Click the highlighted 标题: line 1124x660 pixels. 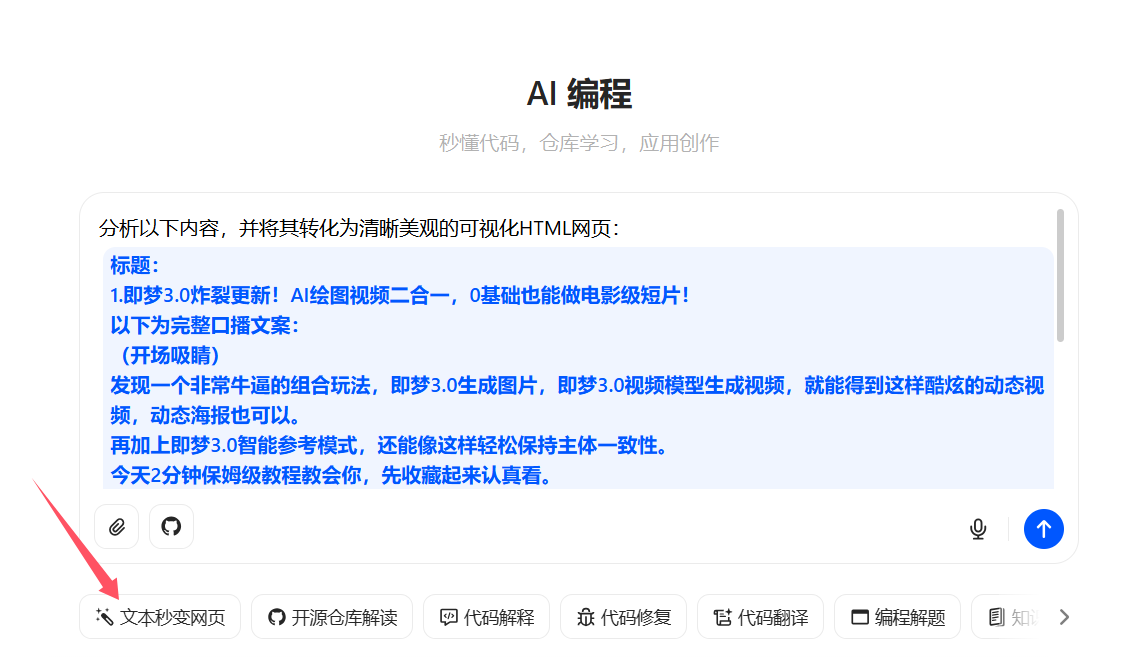135,265
